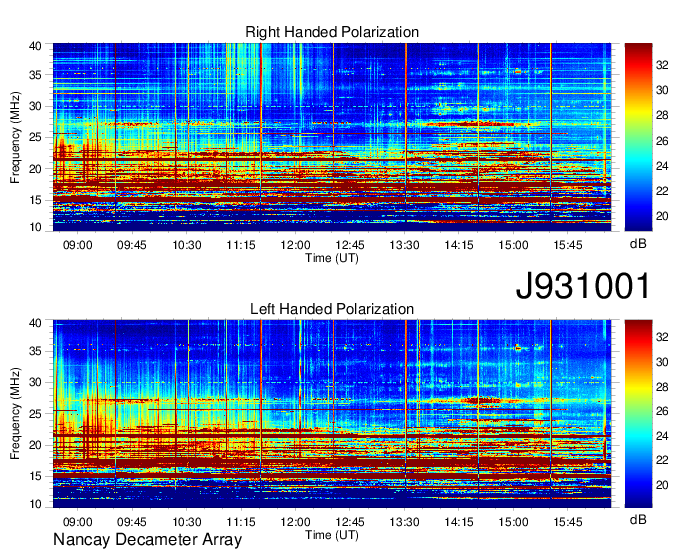Click Time (UT) label under Left Handed plot

click(x=332, y=535)
